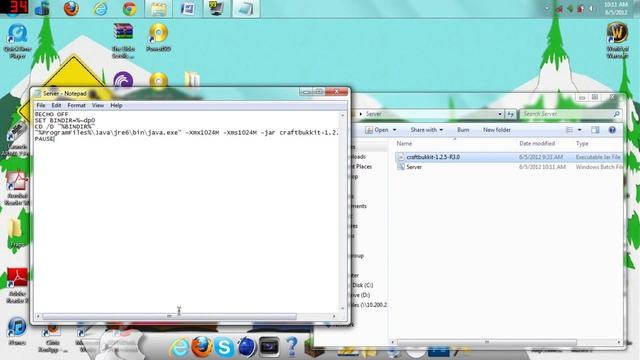
Task: Launch Firefox from the bottom dock
Action: (x=202, y=347)
